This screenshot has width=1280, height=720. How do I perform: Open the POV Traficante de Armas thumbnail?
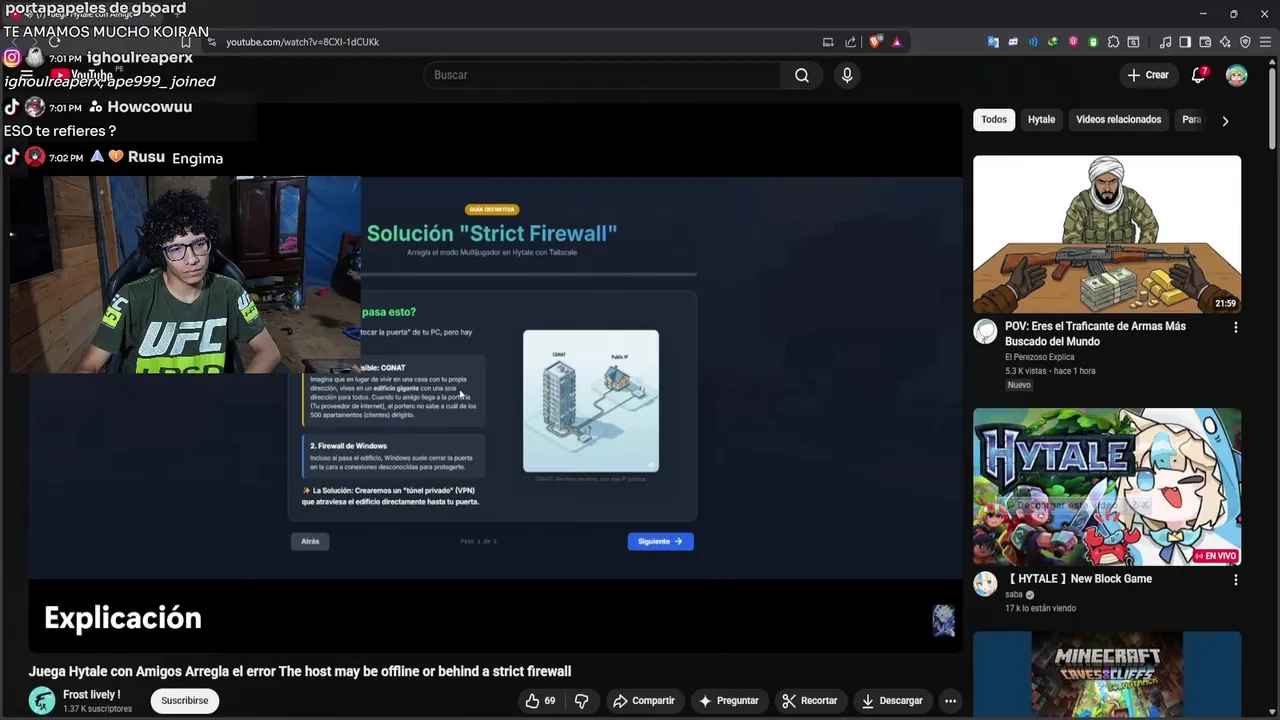tap(1107, 234)
